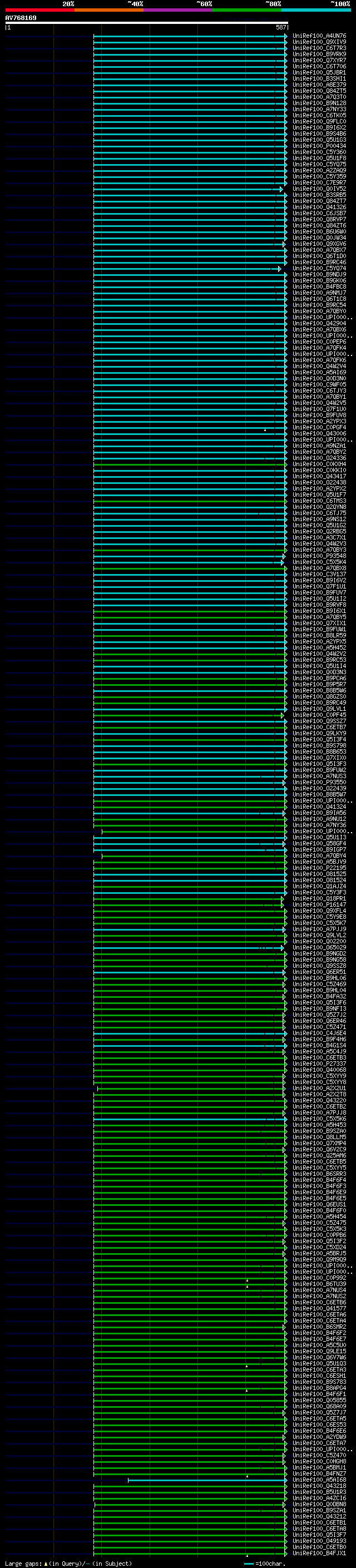356x1568 pixels.
Task: Select hit label UniRef100_O81525
Action: coord(319,874)
